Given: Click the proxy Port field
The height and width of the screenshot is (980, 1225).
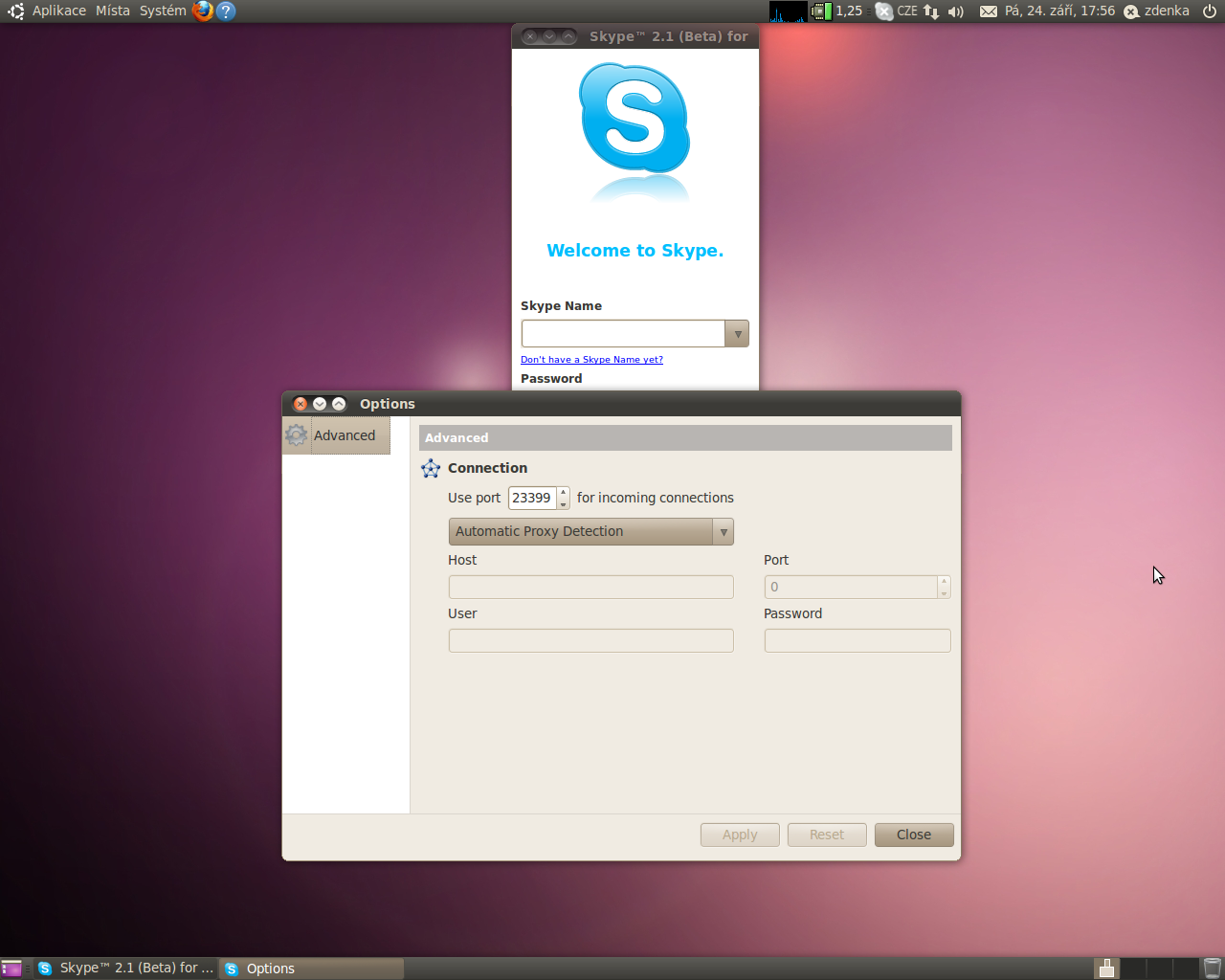Looking at the screenshot, I should click(x=851, y=587).
